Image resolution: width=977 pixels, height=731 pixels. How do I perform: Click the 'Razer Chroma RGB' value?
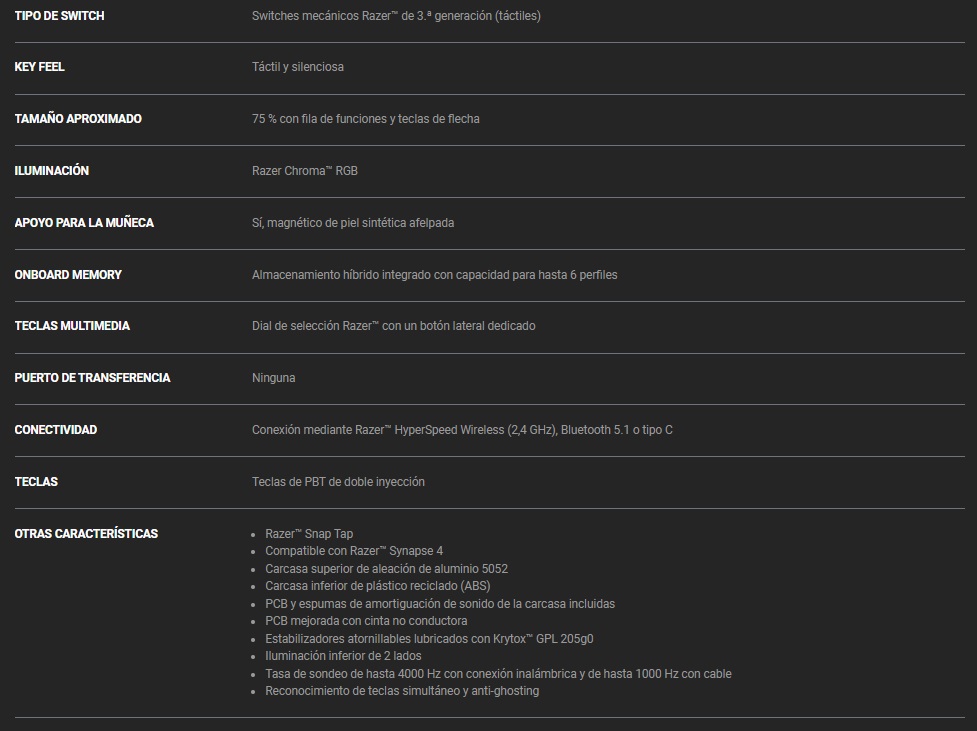pos(304,171)
